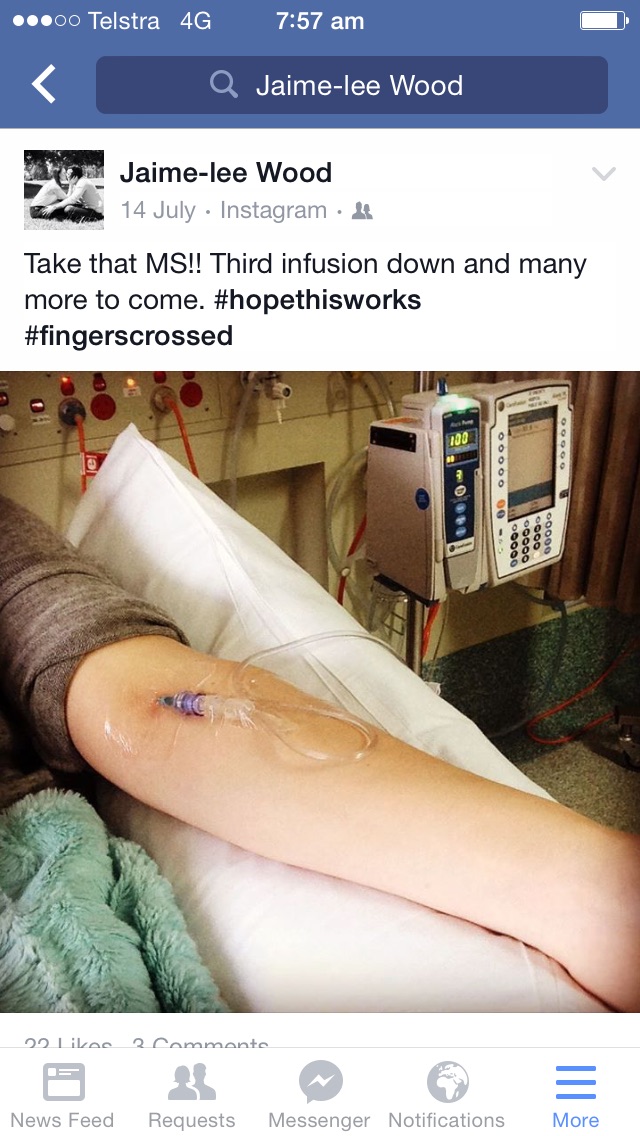Screen dimensions: 640x1136
Task: Expand the post options chevron
Action: (603, 173)
